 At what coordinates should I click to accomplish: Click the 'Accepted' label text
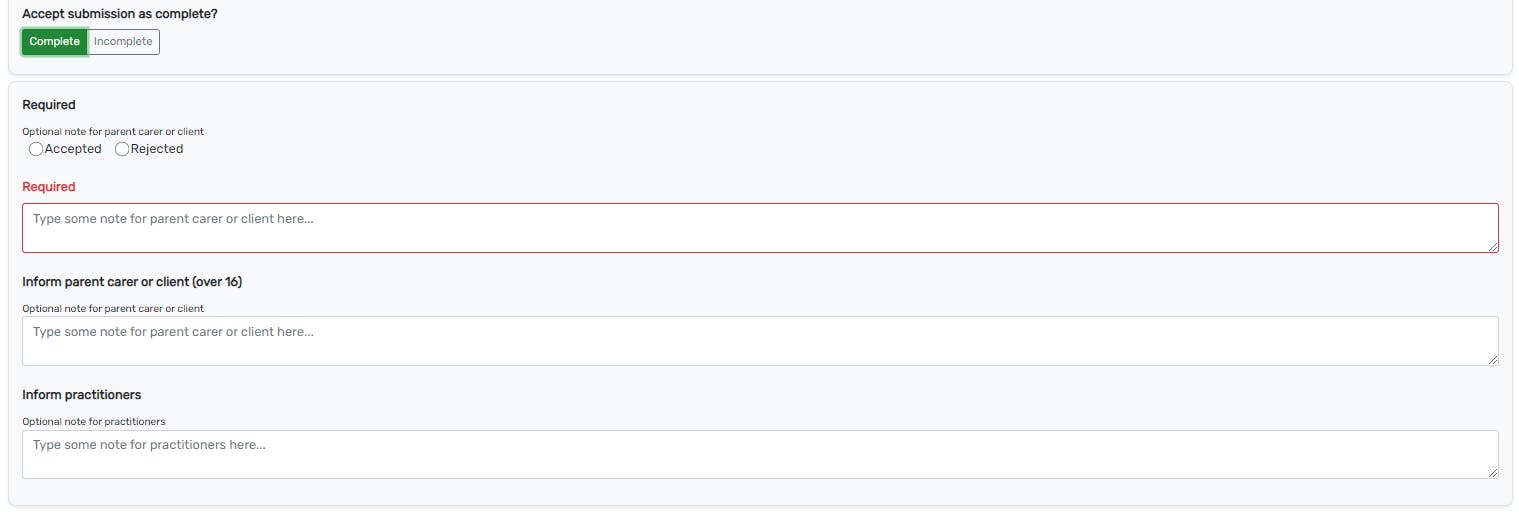(73, 149)
